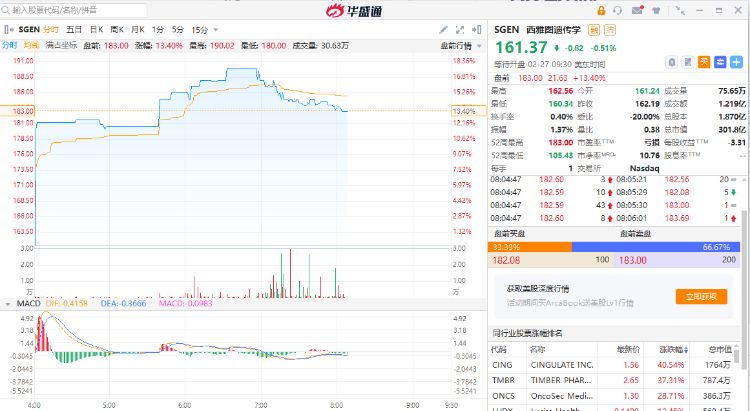
Task: Switch to 五日 chart tab
Action: [x=74, y=30]
